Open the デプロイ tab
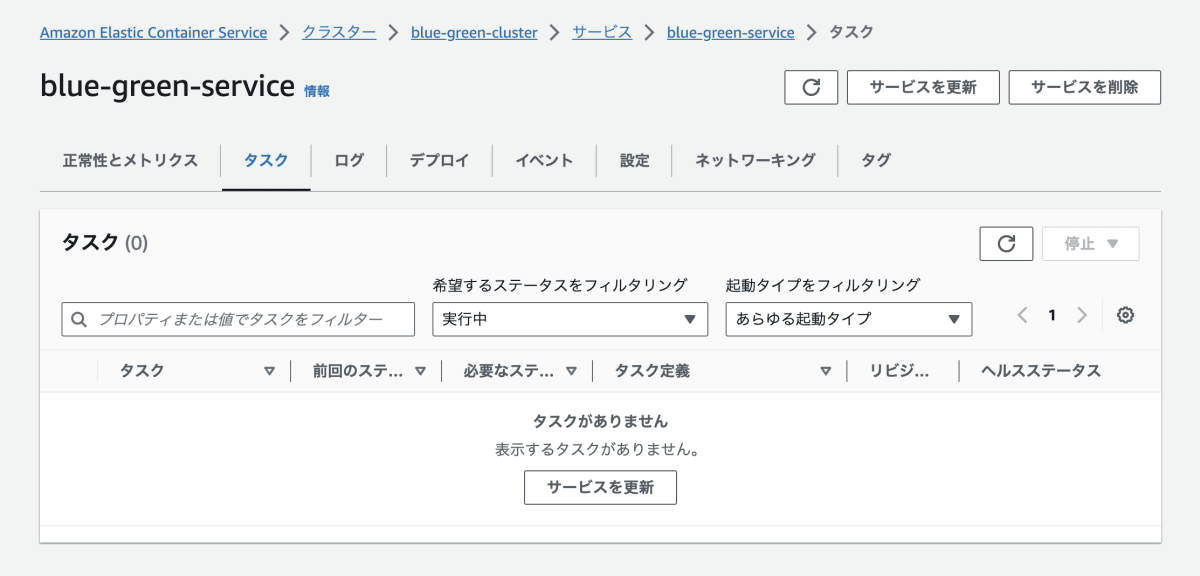Viewport: 1200px width, 576px height. click(x=439, y=160)
